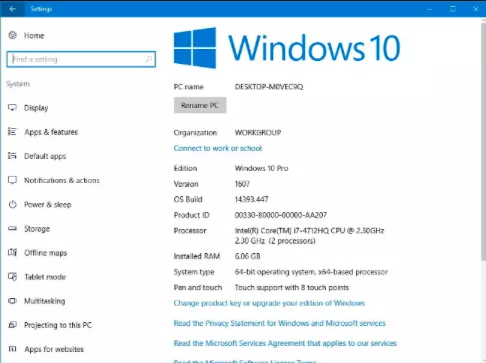Click the Offline maps map icon
The image size is (486, 363).
tap(12, 253)
